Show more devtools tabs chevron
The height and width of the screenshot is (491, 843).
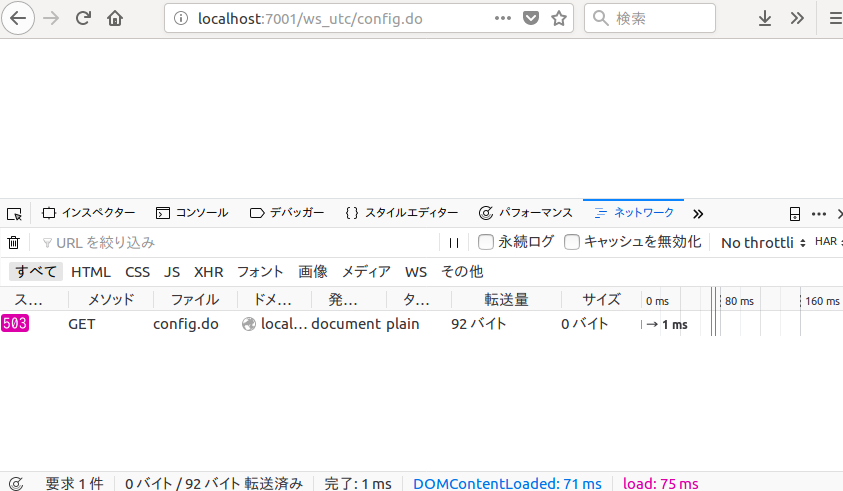(x=698, y=214)
